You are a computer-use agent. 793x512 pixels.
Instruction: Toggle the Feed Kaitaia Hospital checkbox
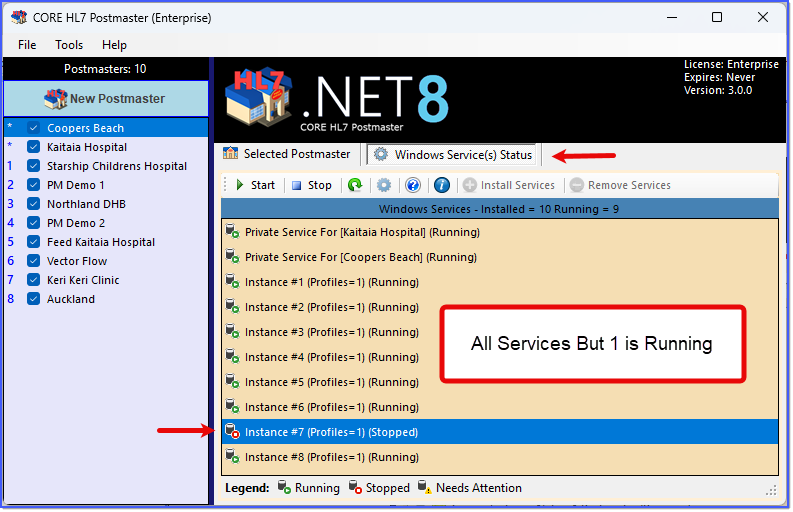click(33, 242)
